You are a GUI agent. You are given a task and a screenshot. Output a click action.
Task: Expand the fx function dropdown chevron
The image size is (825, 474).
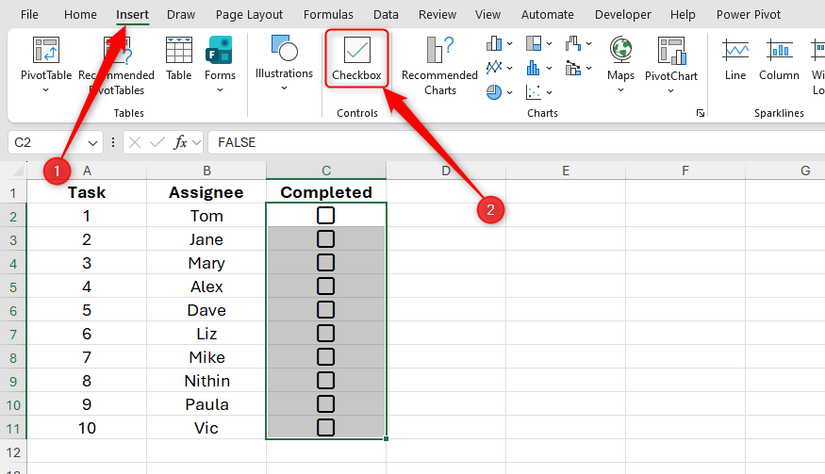click(x=196, y=142)
